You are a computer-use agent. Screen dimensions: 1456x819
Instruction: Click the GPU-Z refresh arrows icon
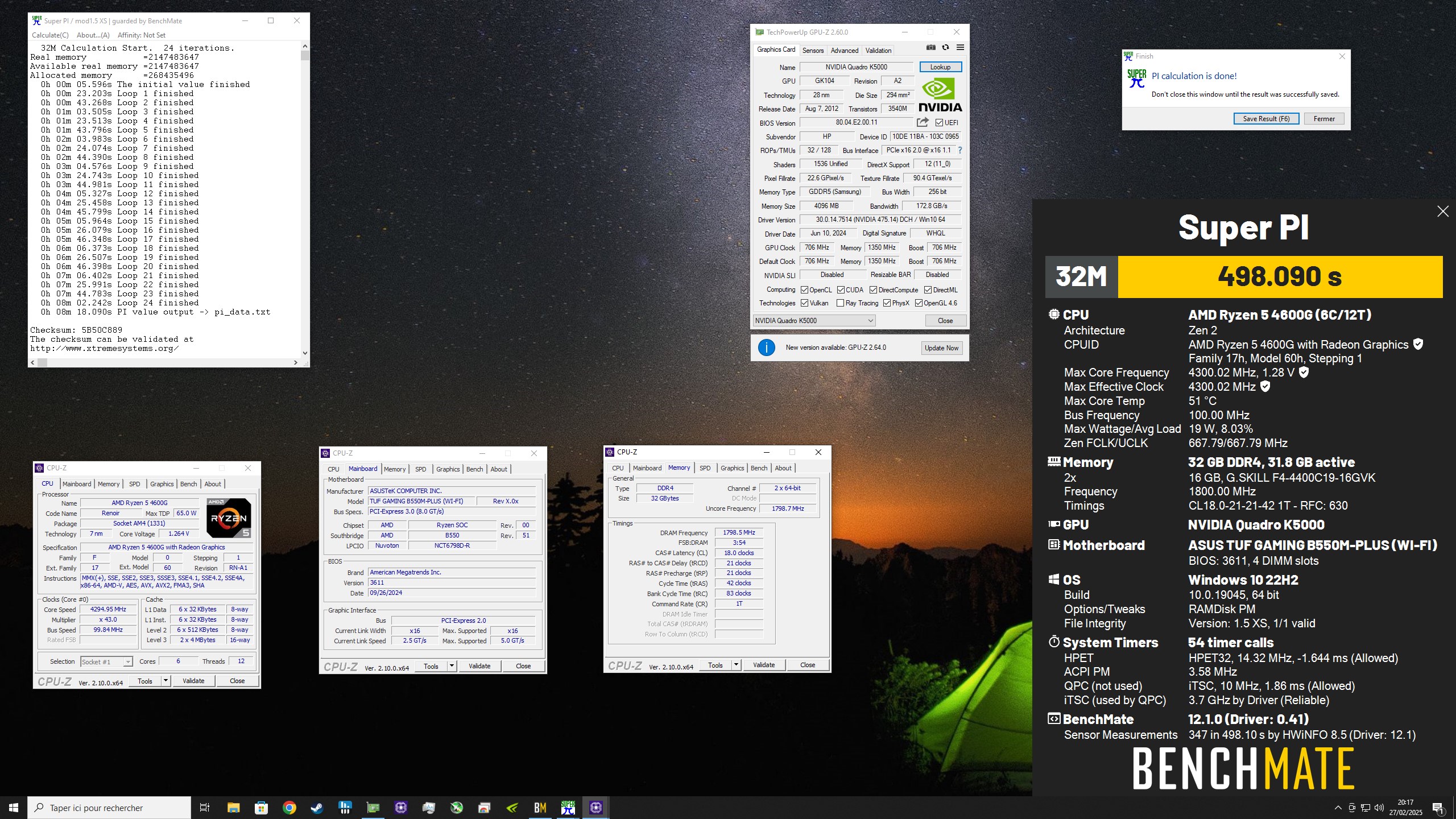coord(945,48)
